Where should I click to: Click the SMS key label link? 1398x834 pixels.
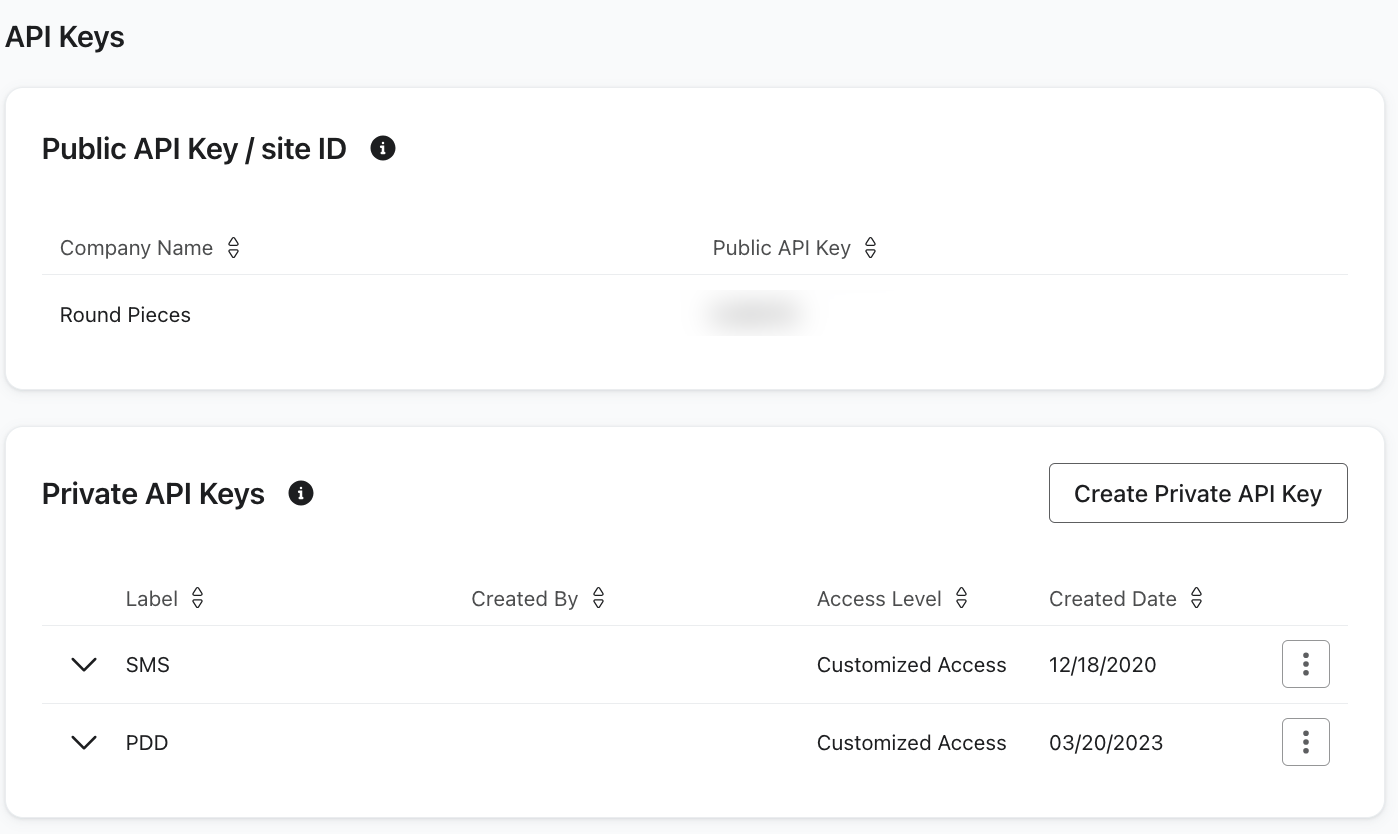click(148, 664)
